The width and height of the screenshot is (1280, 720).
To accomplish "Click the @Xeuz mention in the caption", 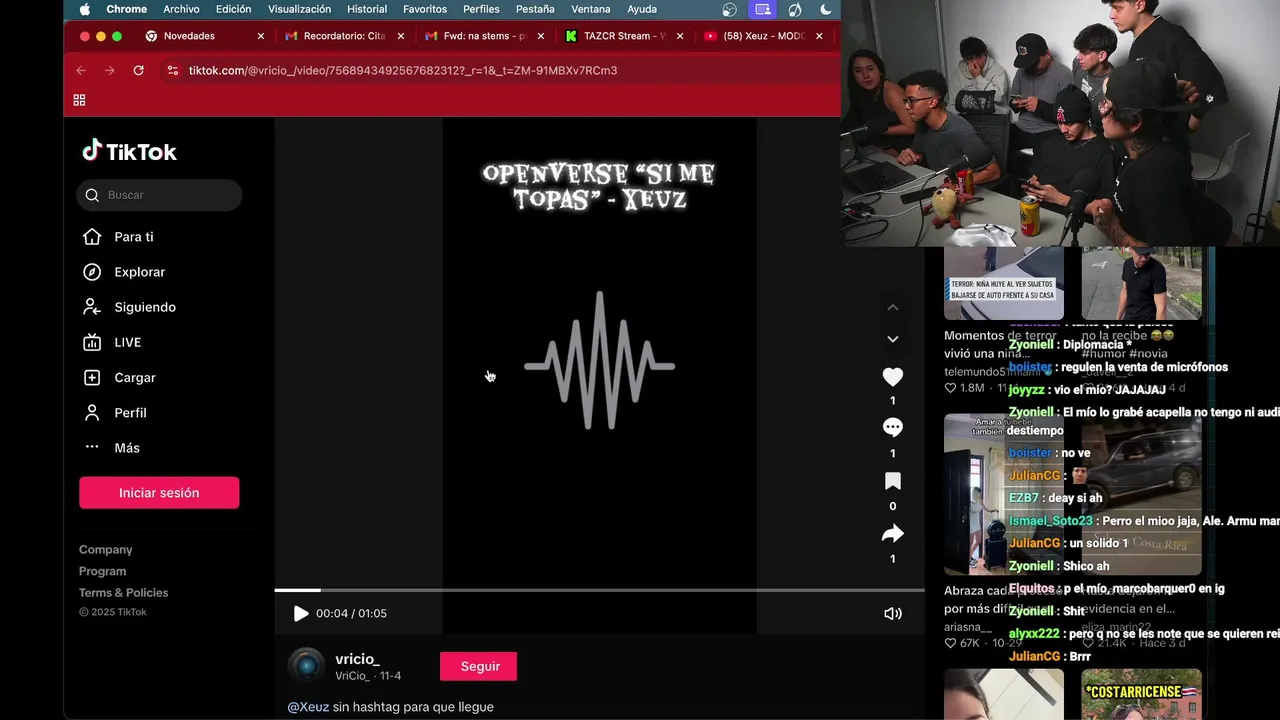I will tap(308, 707).
